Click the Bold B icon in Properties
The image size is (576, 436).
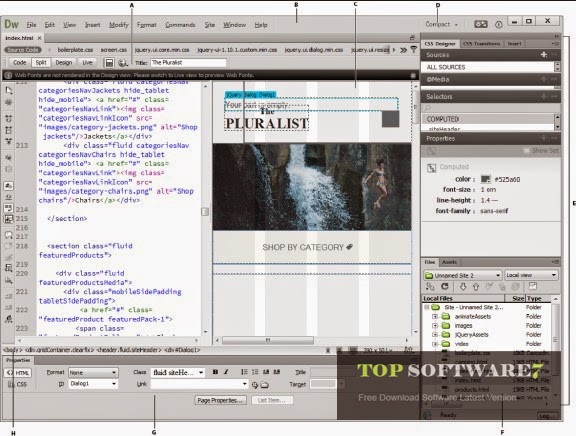[215, 372]
